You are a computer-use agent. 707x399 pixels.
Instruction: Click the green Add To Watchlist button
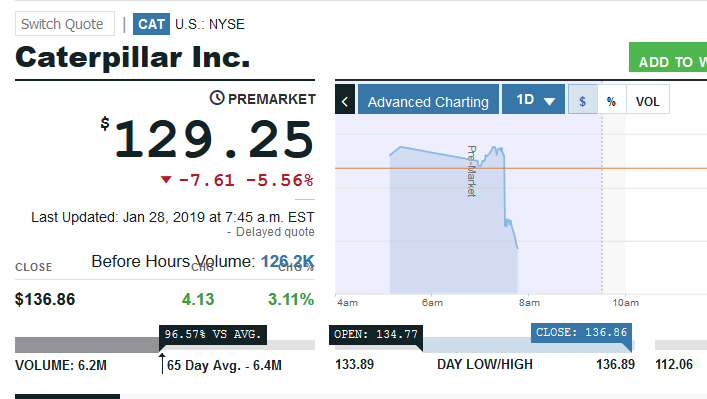coord(668,57)
